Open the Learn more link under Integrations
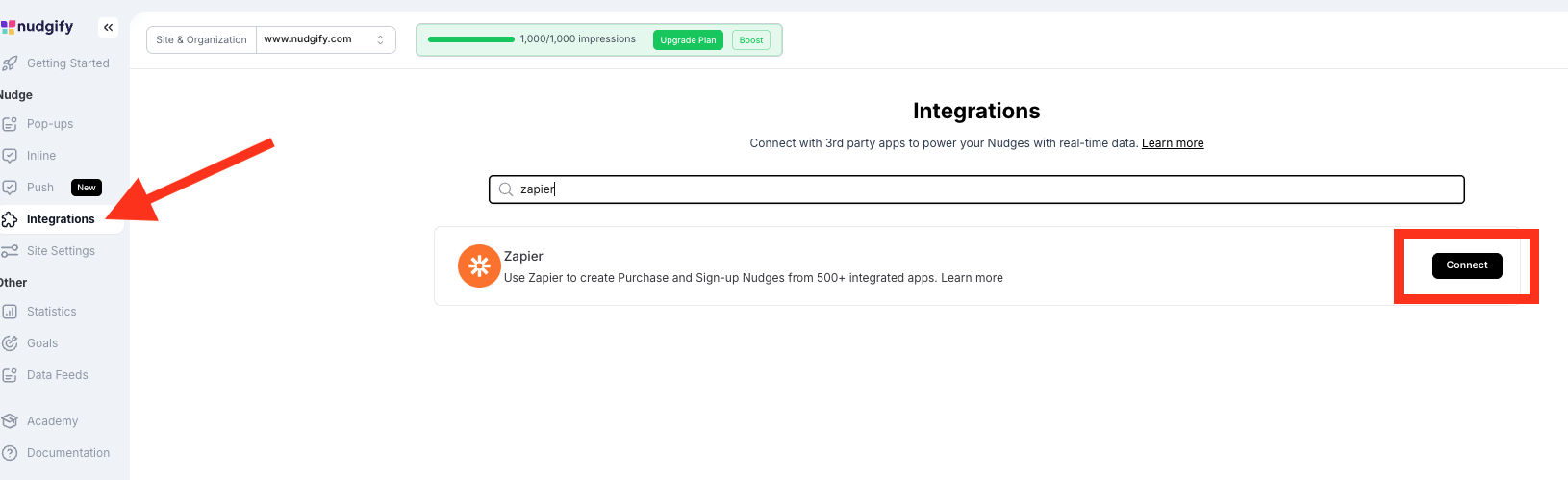Viewport: 1568px width, 480px height. [1173, 143]
